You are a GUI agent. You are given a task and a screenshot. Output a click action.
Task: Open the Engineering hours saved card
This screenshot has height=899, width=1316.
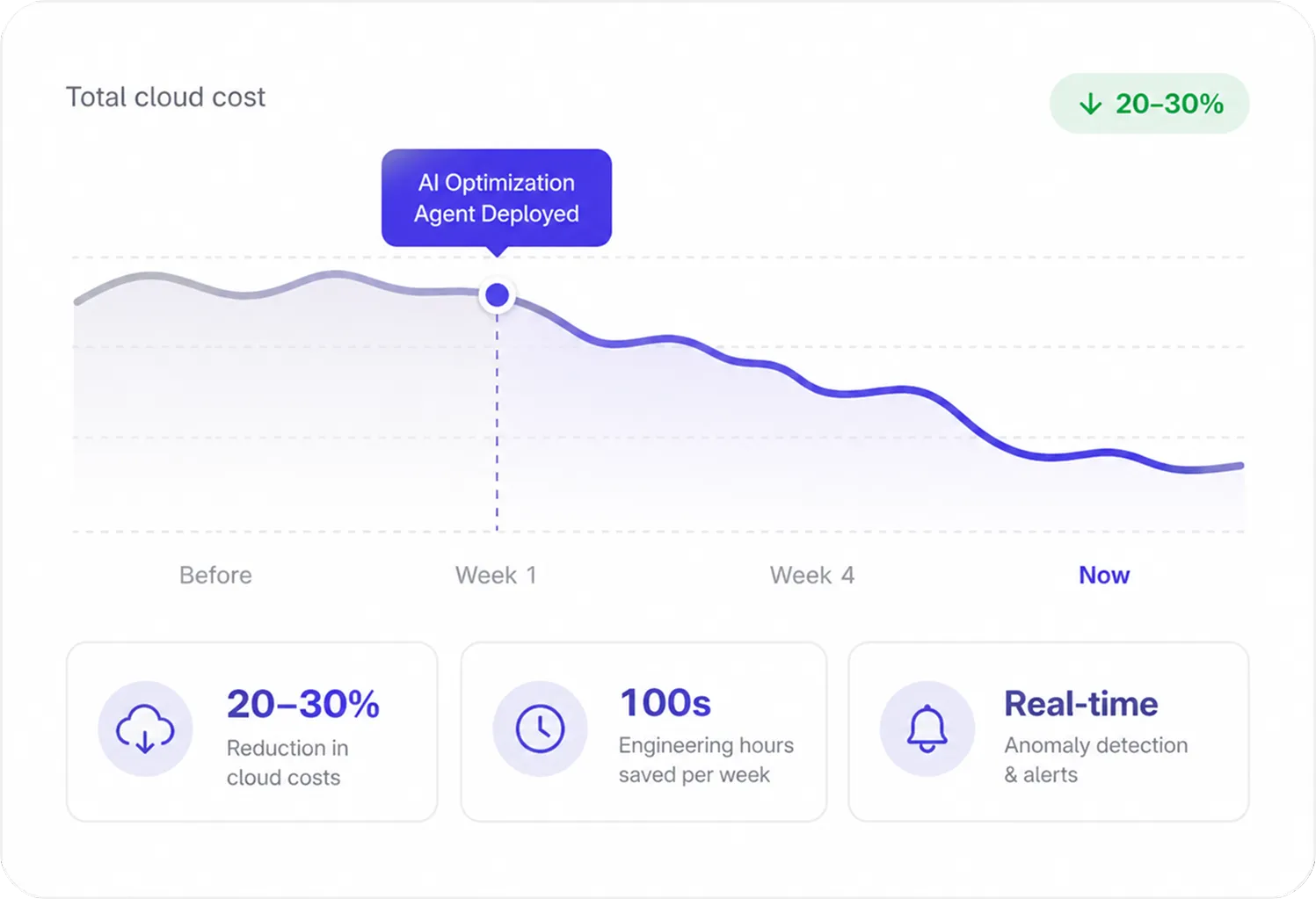tap(643, 731)
